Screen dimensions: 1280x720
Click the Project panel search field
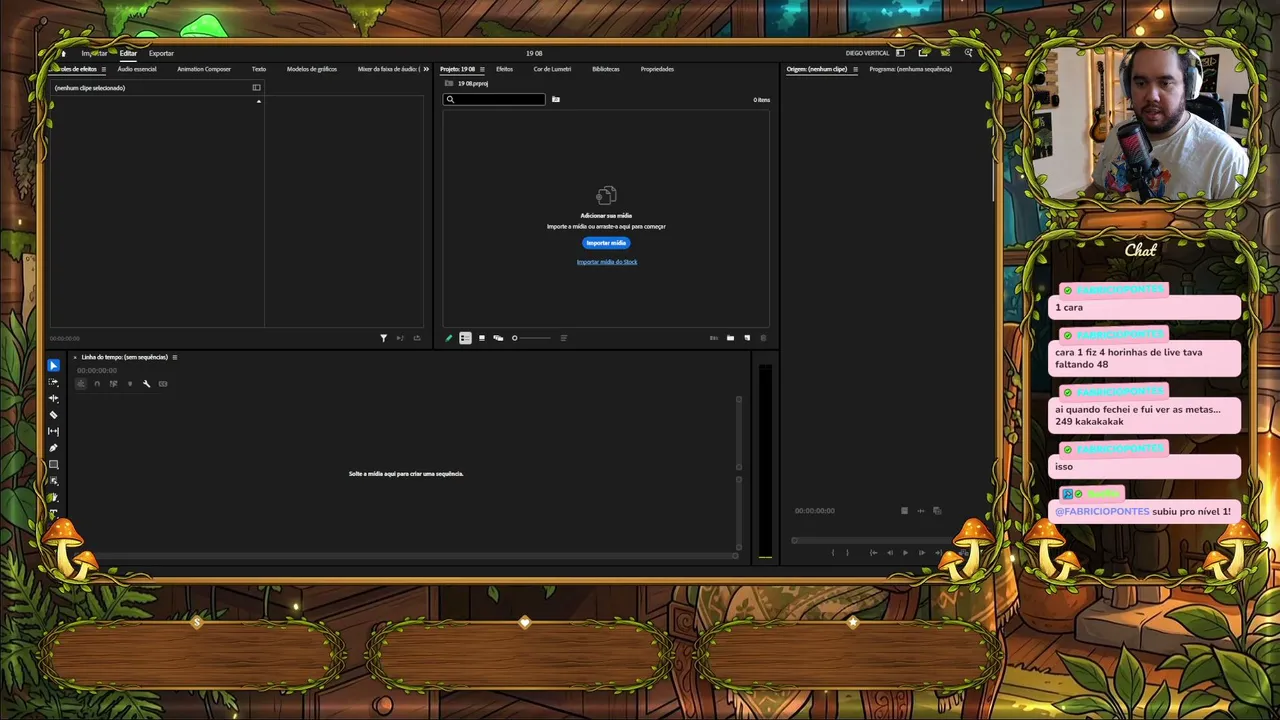[x=495, y=99]
